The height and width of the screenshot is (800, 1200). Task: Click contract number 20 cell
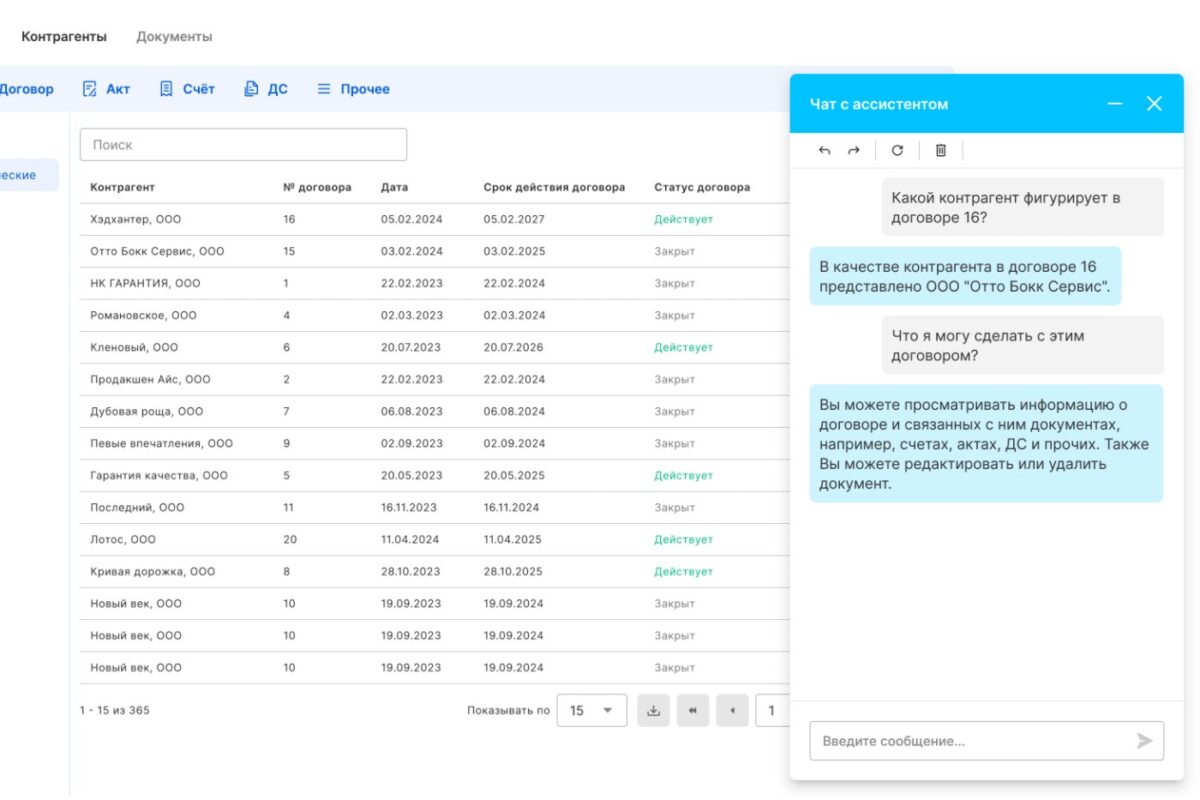(x=290, y=539)
